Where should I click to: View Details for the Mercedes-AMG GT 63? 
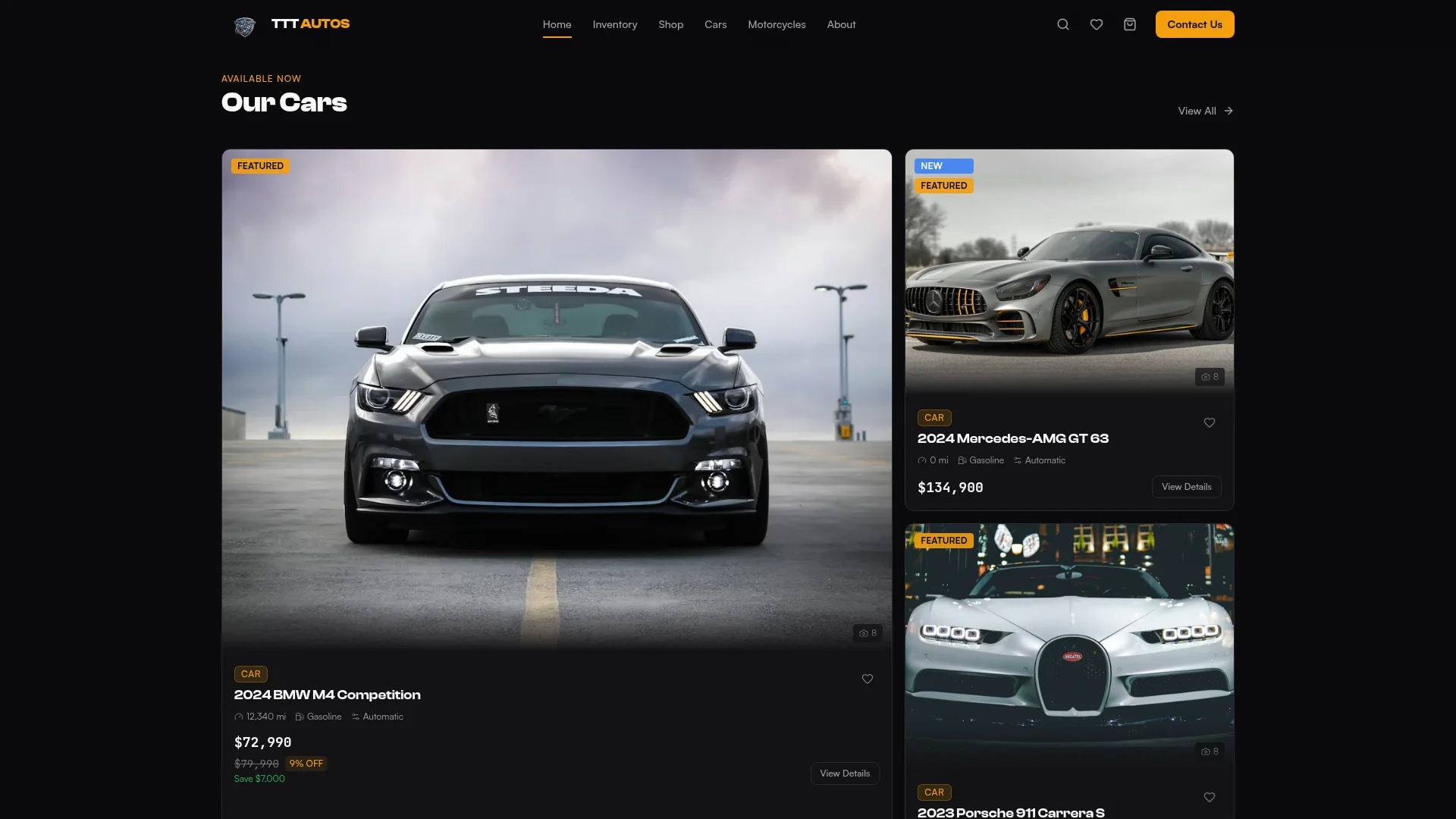[1186, 487]
